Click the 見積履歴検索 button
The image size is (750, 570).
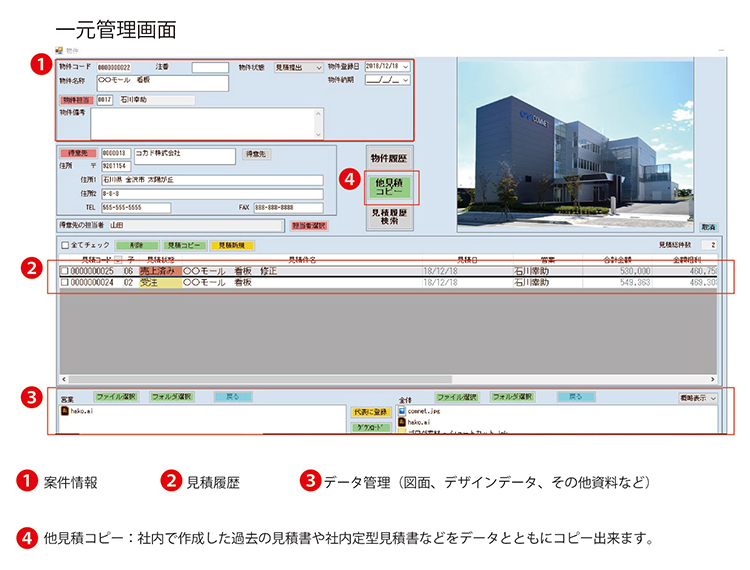(x=389, y=217)
